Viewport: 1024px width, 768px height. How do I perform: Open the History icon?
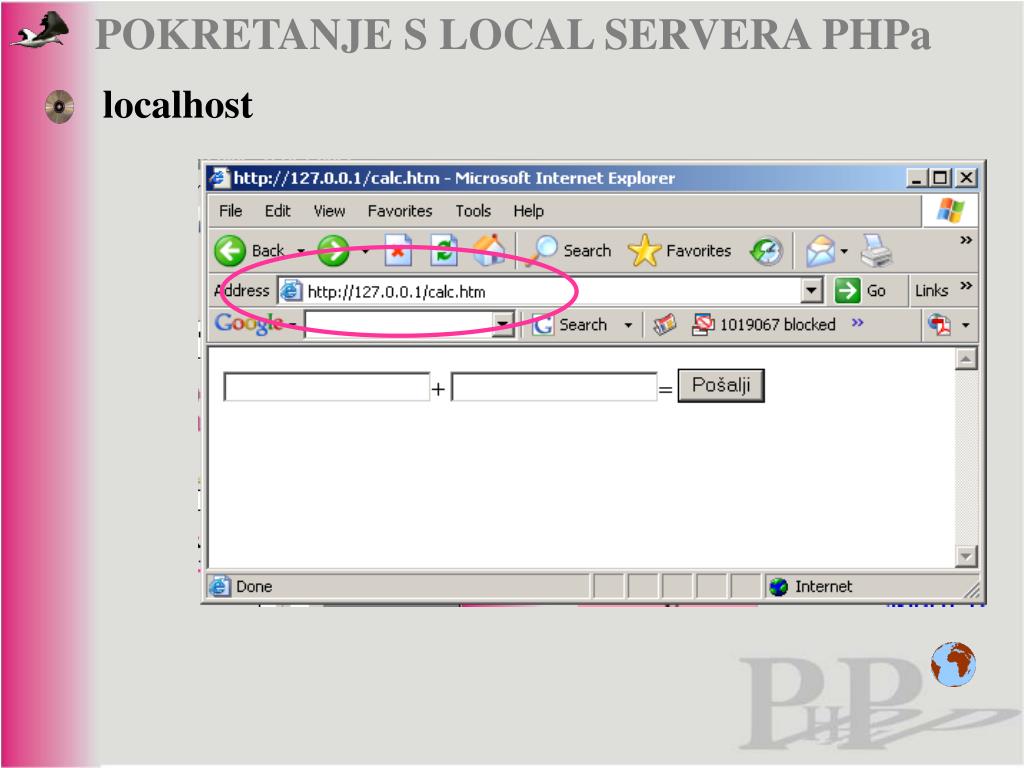coord(767,251)
